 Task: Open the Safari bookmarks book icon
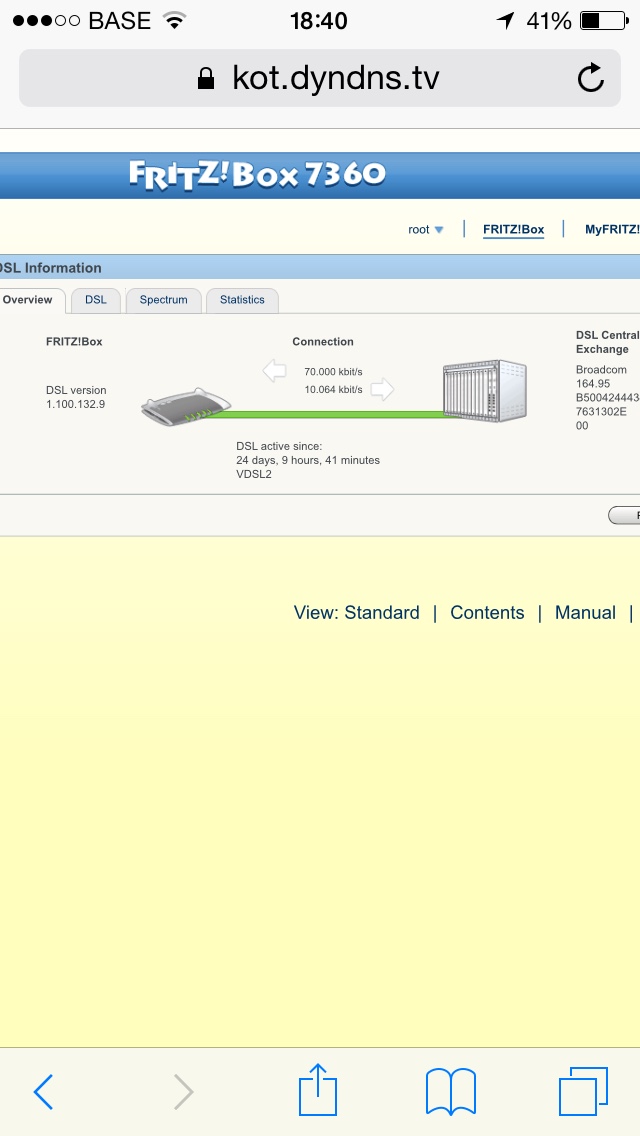pyautogui.click(x=450, y=1091)
